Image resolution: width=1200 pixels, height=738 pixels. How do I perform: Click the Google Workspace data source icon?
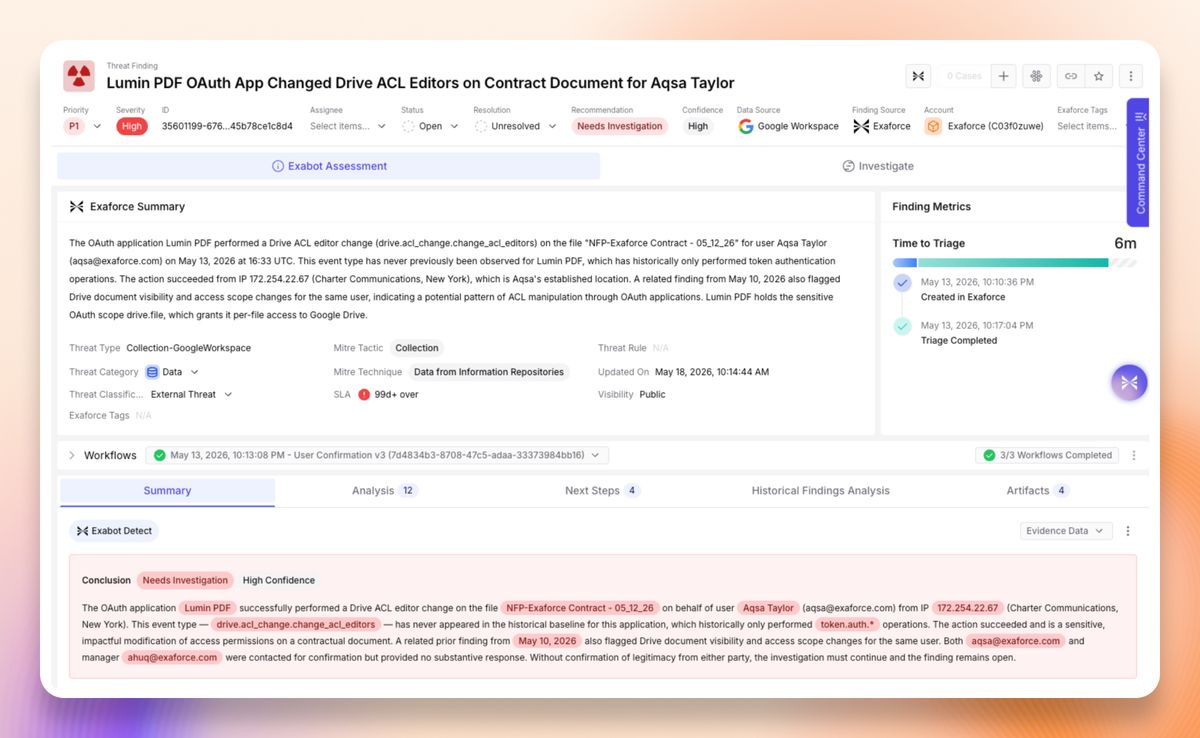(746, 126)
